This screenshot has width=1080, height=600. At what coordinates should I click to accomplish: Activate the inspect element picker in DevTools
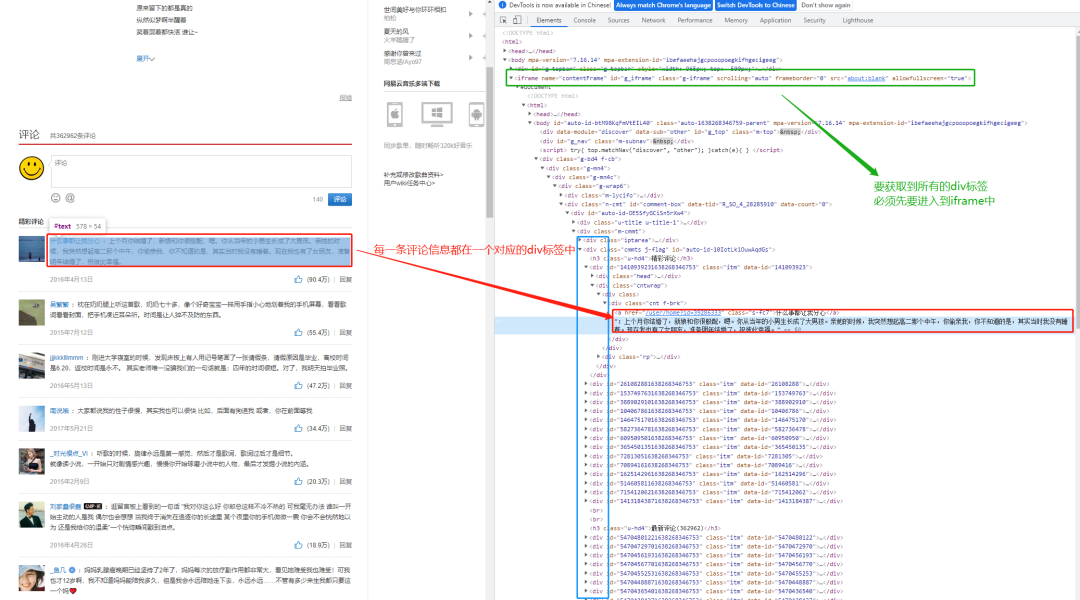point(503,20)
